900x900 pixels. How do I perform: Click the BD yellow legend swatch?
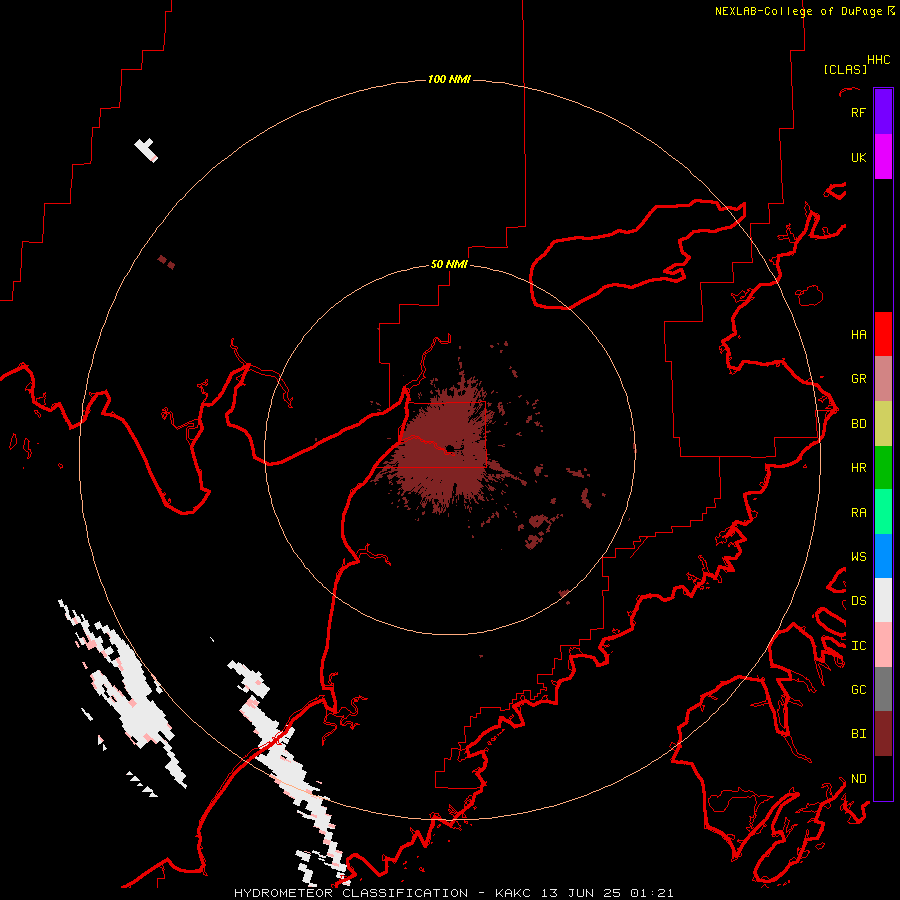[883, 423]
